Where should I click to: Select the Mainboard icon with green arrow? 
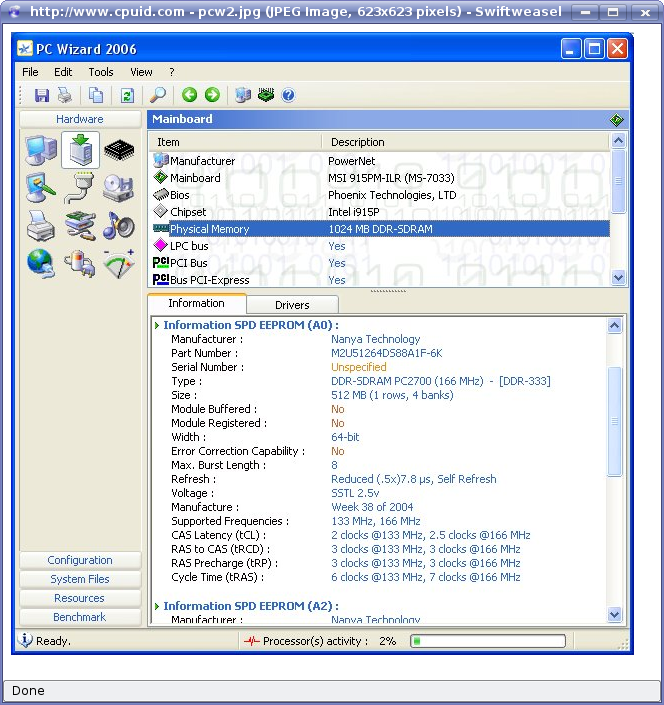(x=80, y=150)
